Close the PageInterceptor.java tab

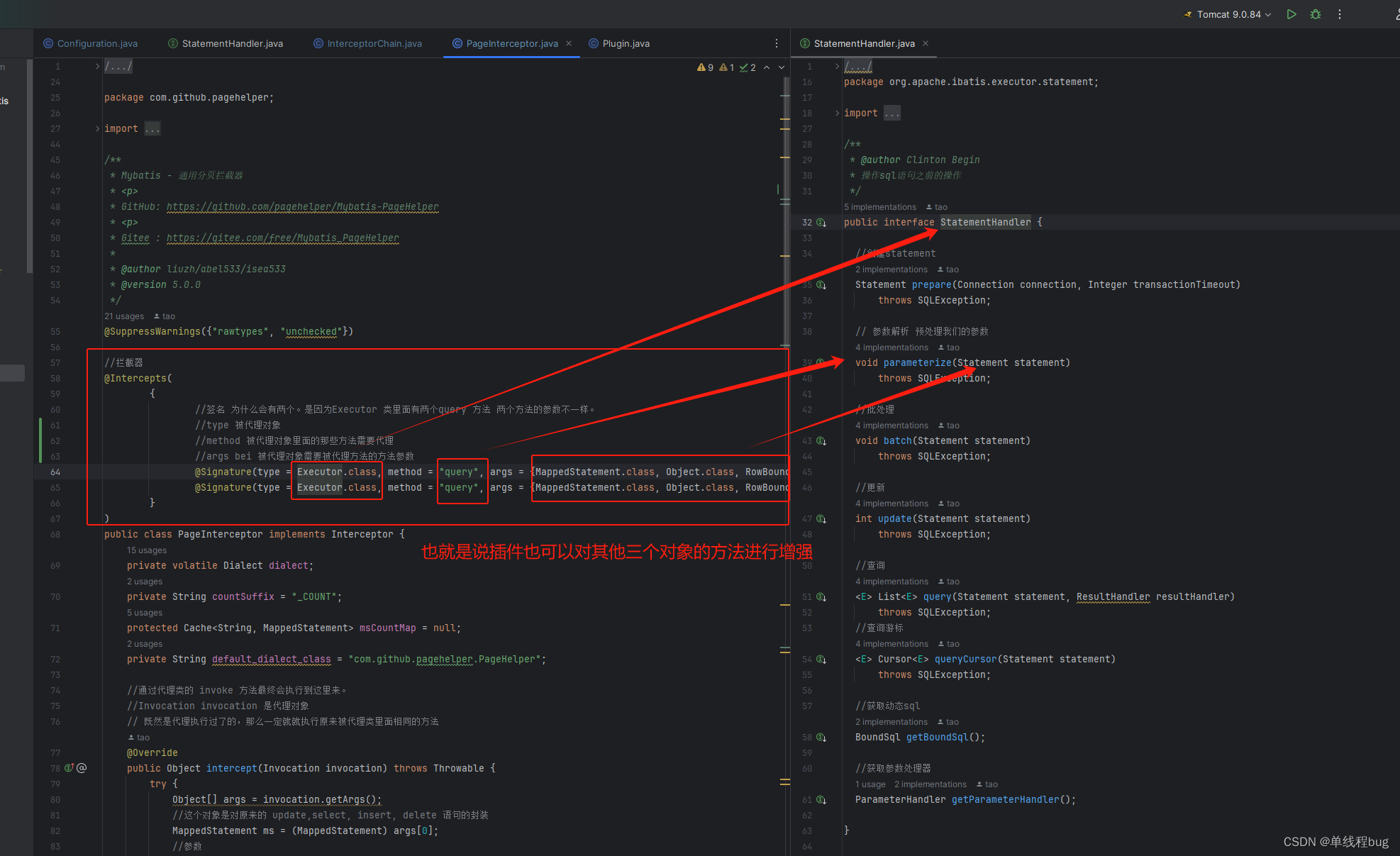click(569, 43)
